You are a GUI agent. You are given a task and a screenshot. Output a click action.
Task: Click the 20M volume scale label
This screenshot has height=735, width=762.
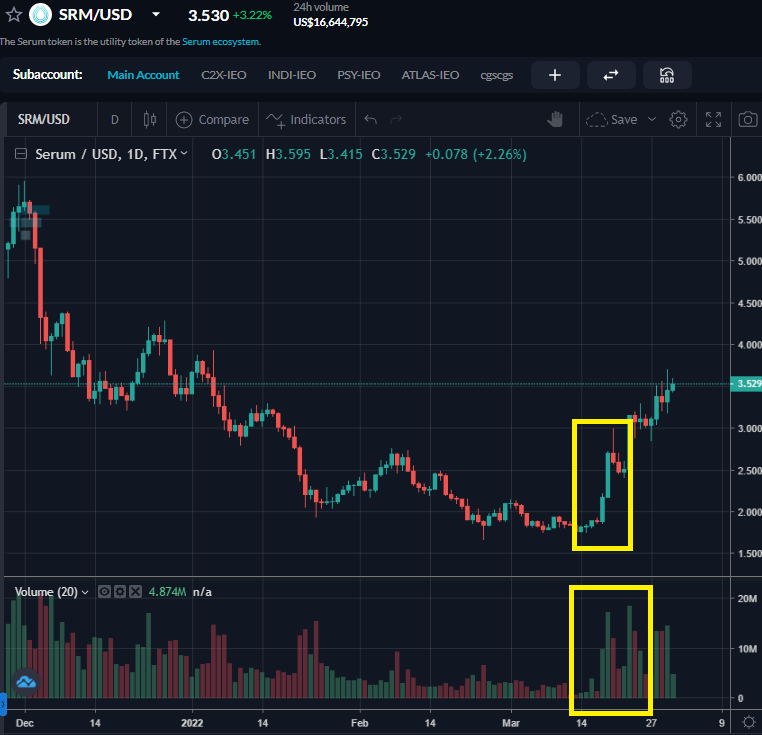(x=747, y=598)
